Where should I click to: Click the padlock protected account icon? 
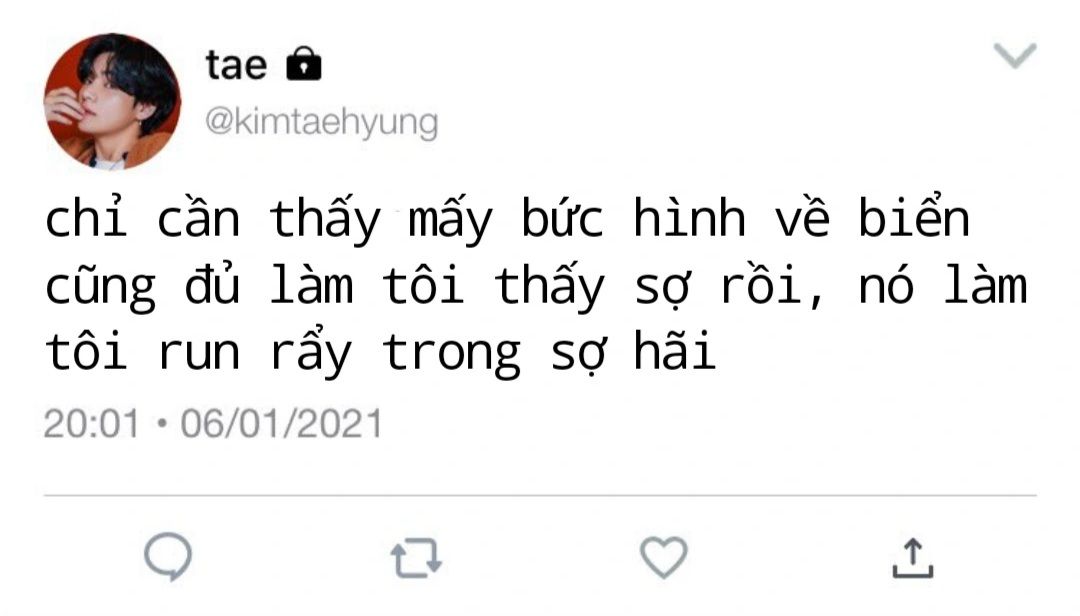304,63
